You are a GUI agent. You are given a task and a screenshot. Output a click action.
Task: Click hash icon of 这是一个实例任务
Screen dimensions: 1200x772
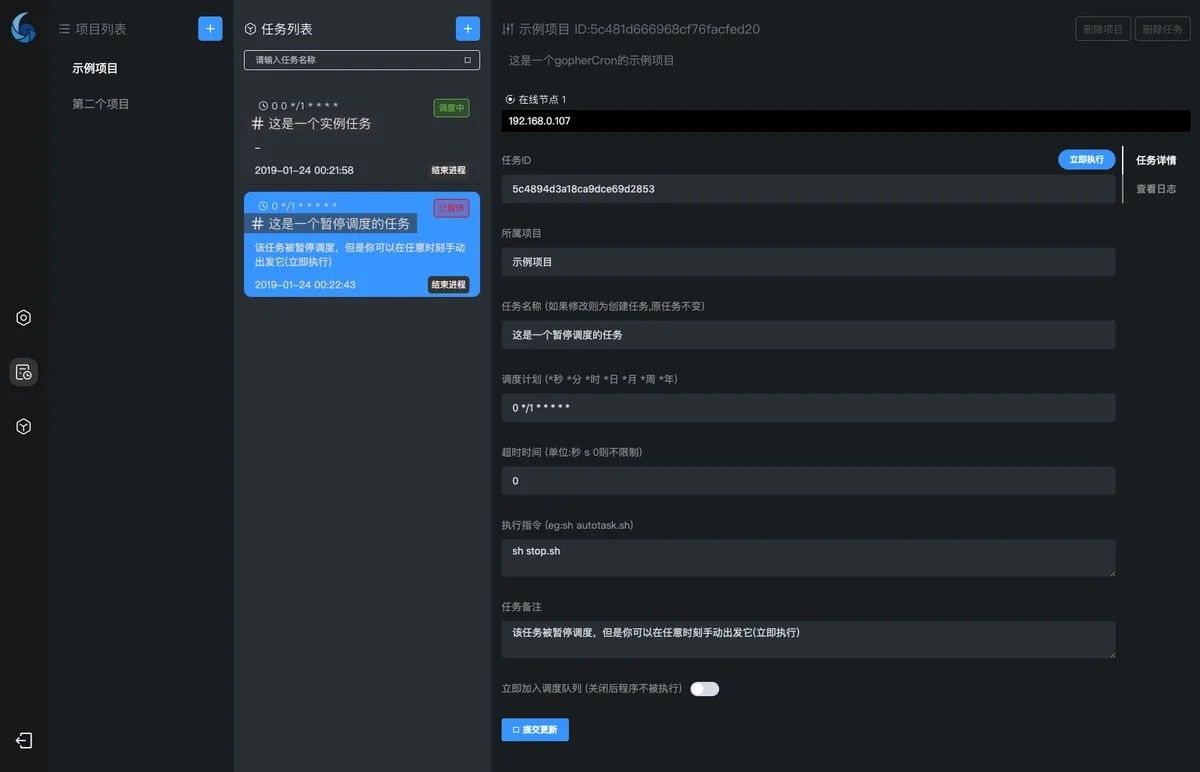(258, 123)
